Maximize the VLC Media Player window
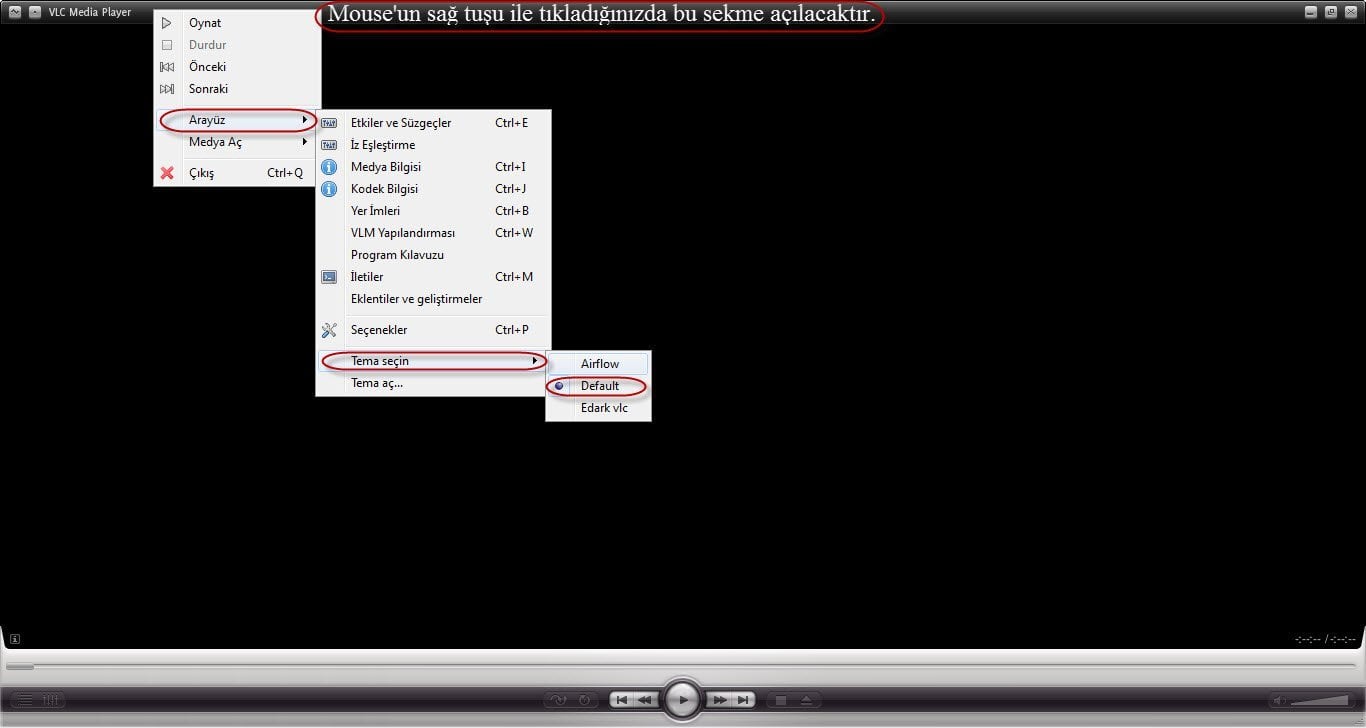 (x=1331, y=12)
